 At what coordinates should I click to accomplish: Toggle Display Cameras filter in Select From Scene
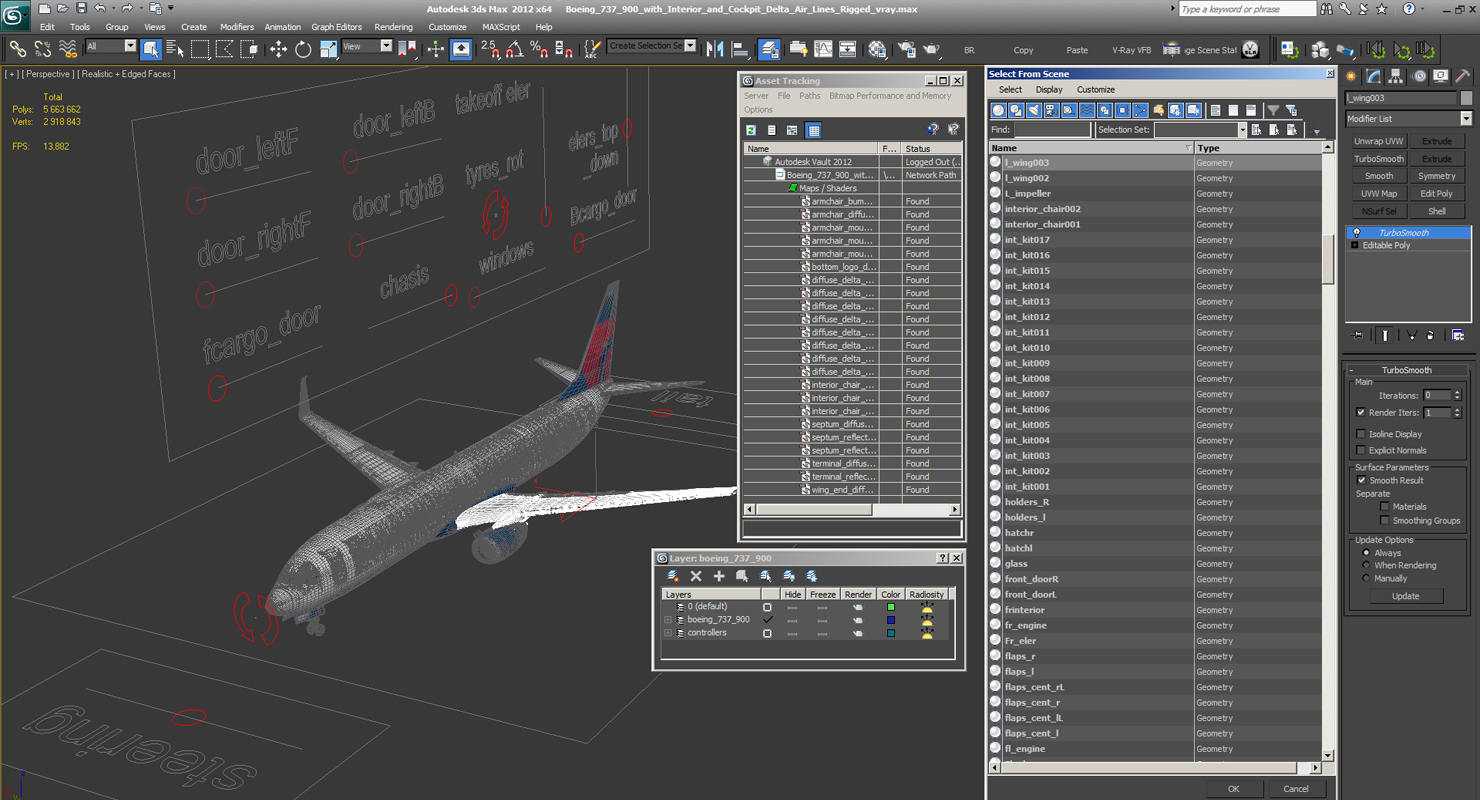point(1052,110)
